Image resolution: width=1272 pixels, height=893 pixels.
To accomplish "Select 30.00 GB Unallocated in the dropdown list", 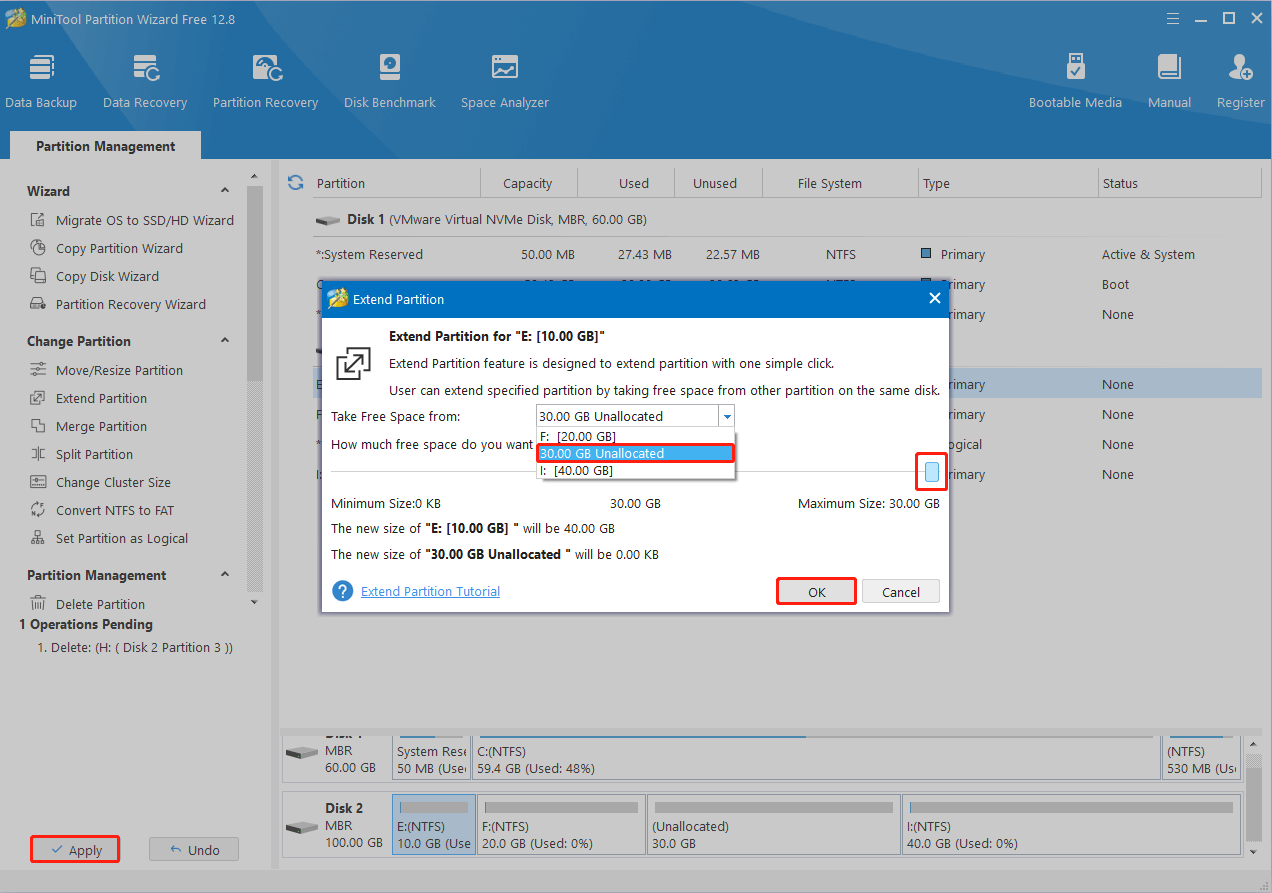I will tap(636, 453).
